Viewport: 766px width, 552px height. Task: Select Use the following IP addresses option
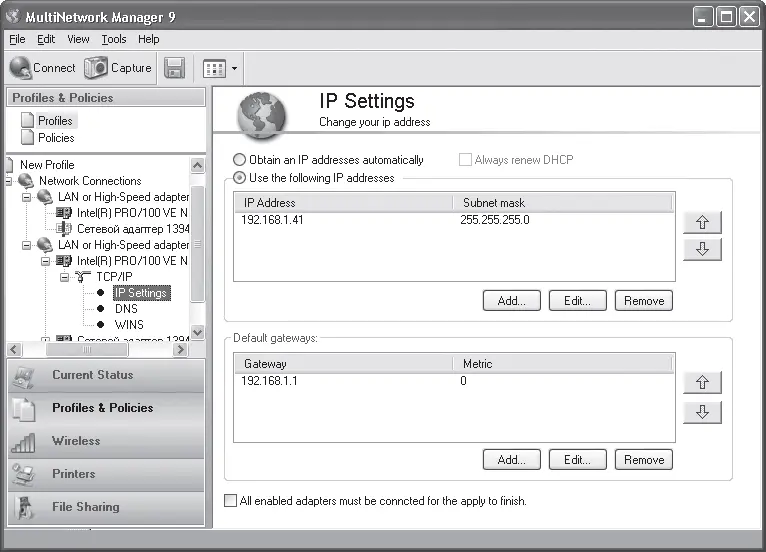(x=239, y=178)
